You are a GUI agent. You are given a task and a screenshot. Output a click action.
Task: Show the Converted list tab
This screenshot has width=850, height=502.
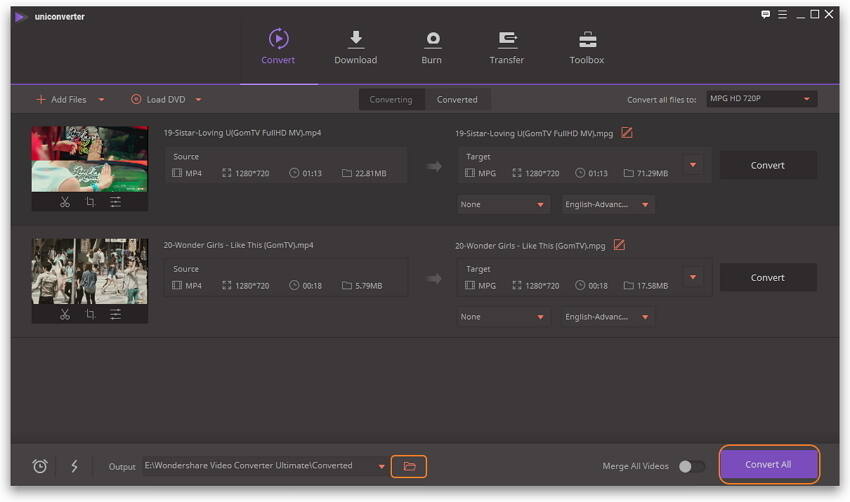click(457, 100)
